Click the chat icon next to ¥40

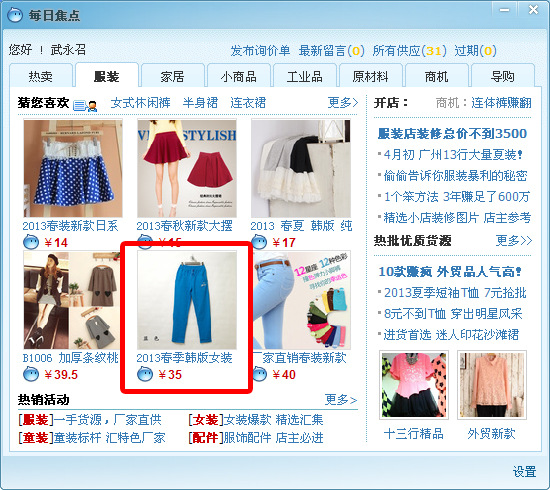coord(260,374)
